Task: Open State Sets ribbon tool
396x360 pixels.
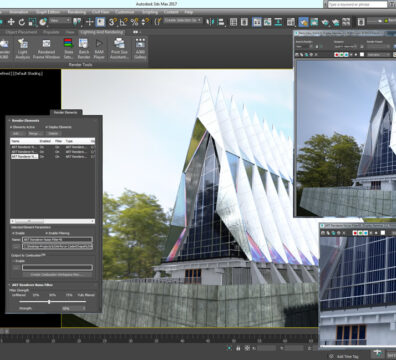Action: (69, 49)
